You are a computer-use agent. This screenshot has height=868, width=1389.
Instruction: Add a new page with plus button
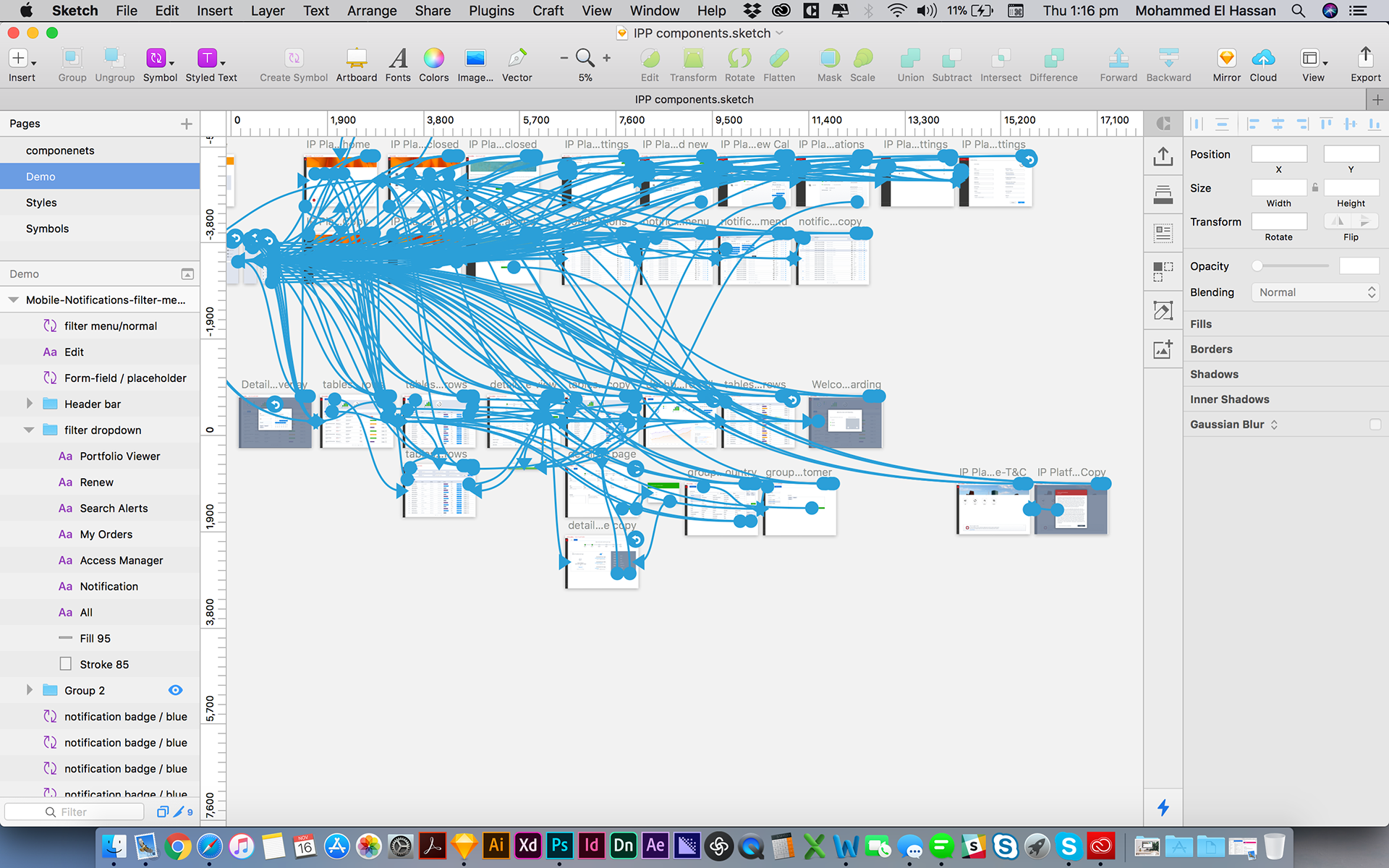(186, 124)
